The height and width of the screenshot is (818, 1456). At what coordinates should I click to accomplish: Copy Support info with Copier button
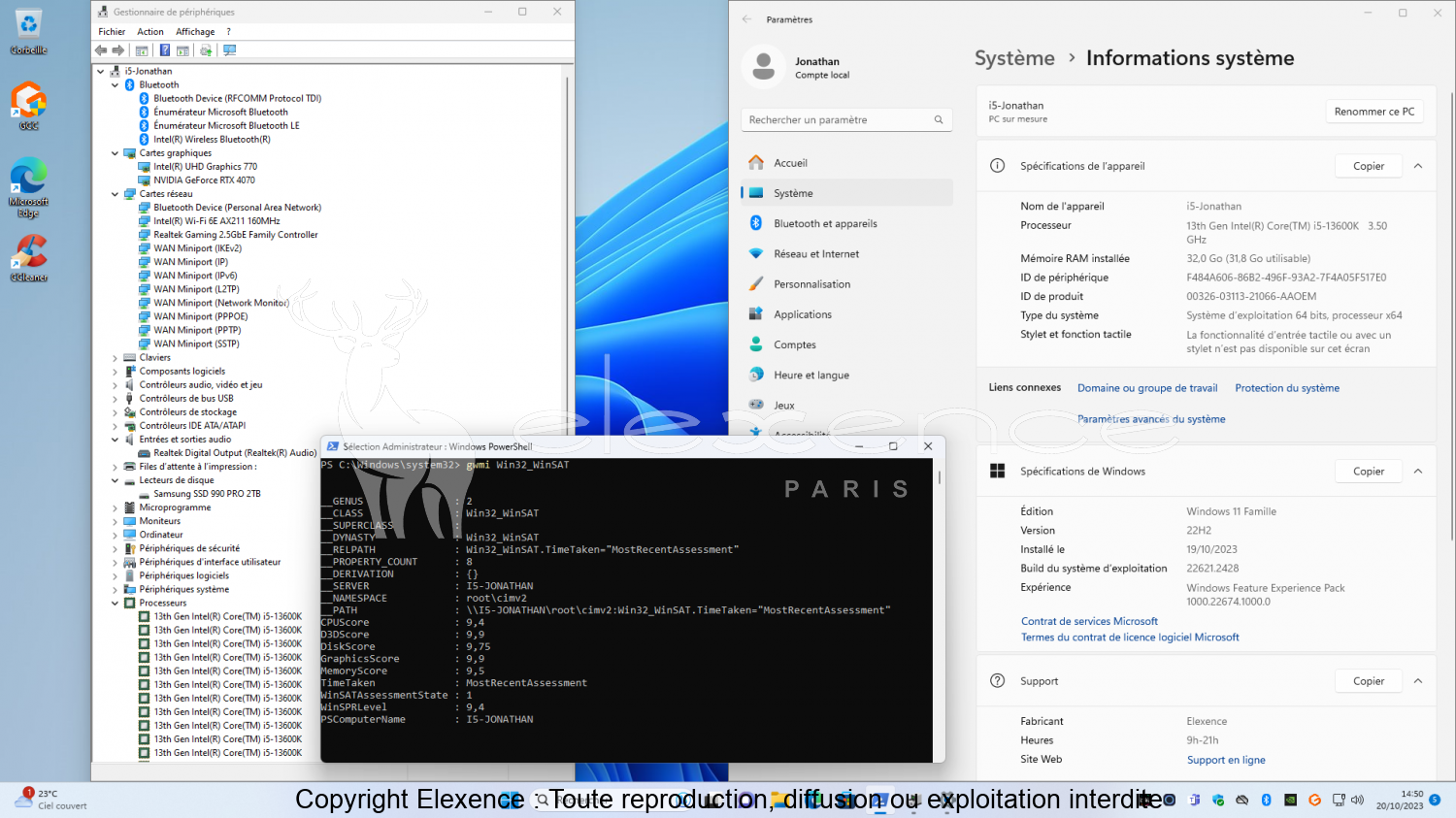pos(1369,681)
